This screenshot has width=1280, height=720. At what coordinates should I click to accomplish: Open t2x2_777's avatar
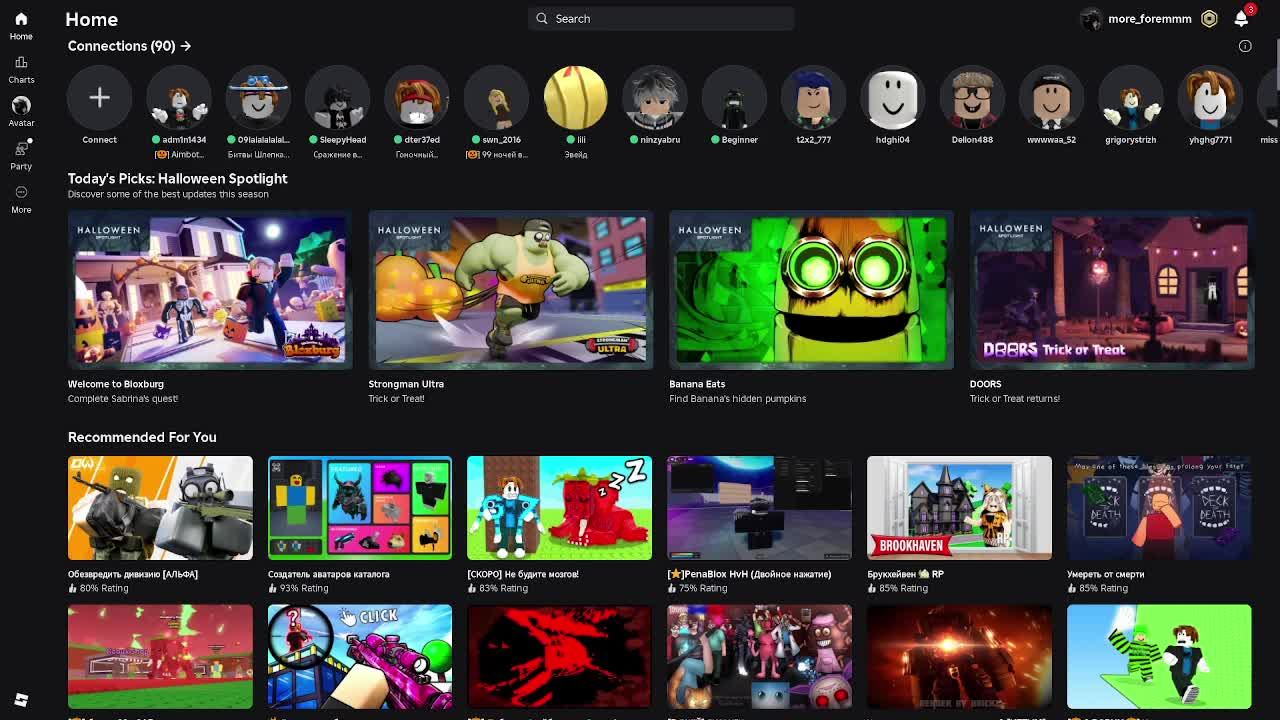[813, 98]
